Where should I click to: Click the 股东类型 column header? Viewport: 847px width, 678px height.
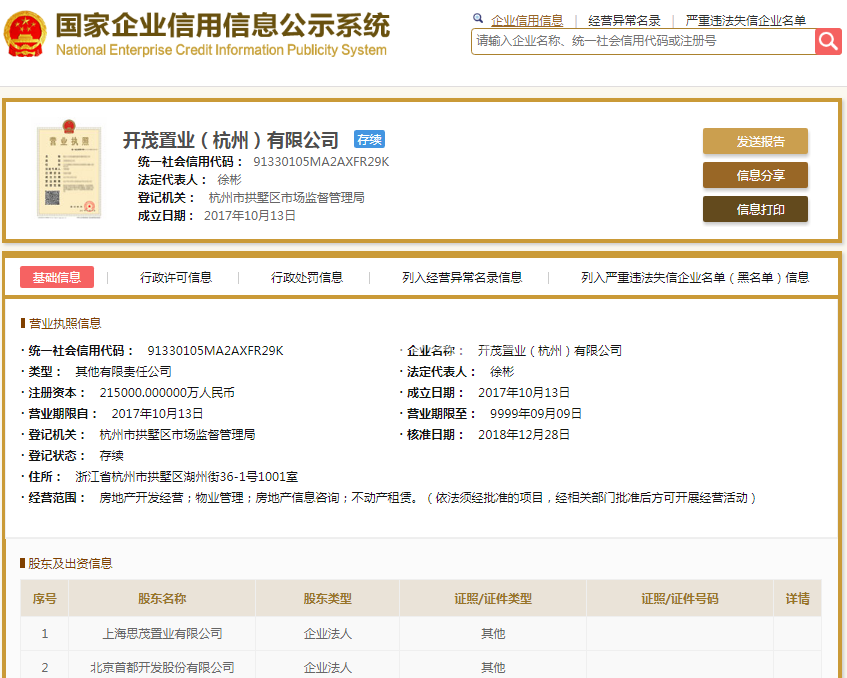pyautogui.click(x=327, y=598)
